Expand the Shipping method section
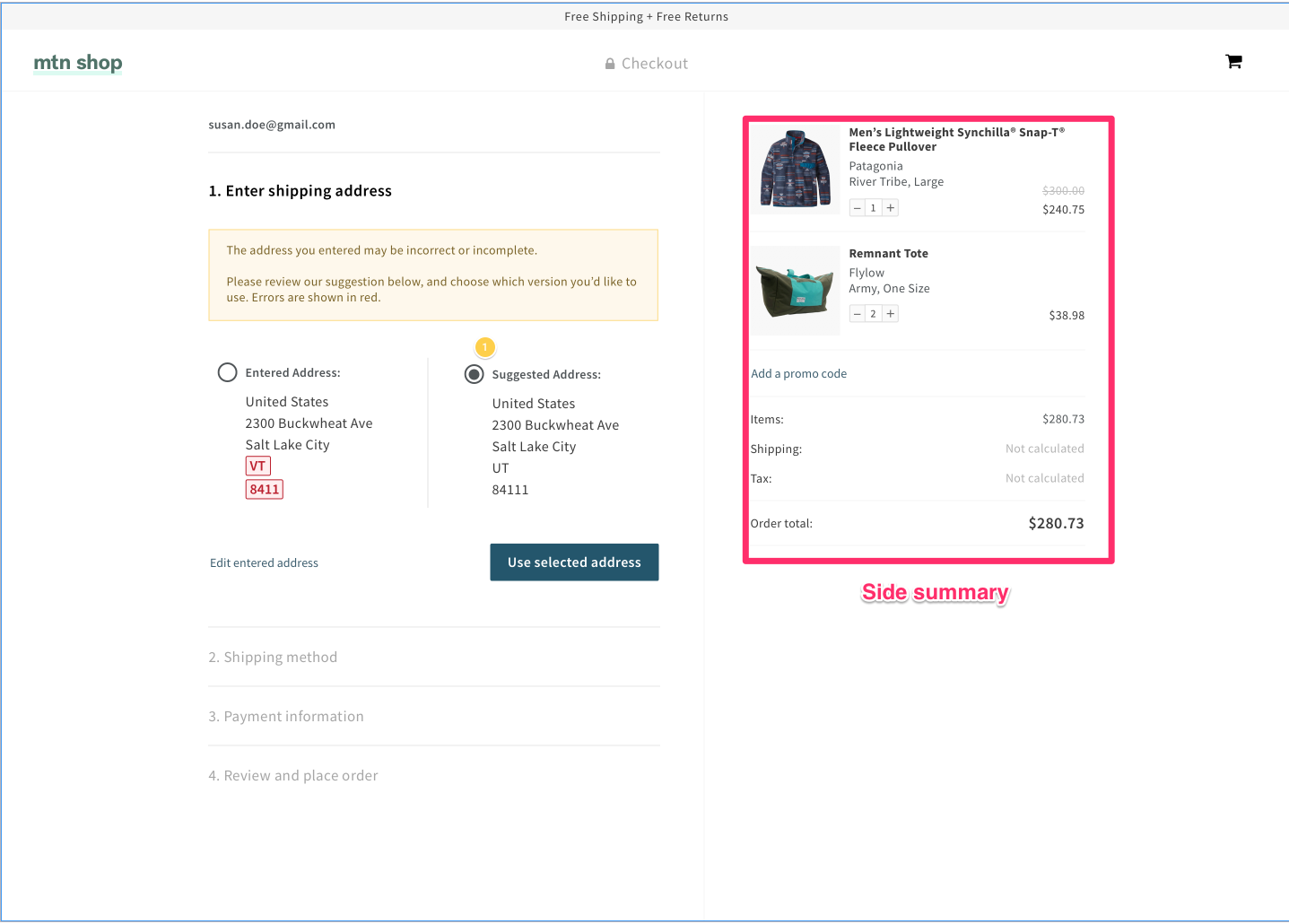Viewport: 1289px width, 924px height. click(273, 657)
